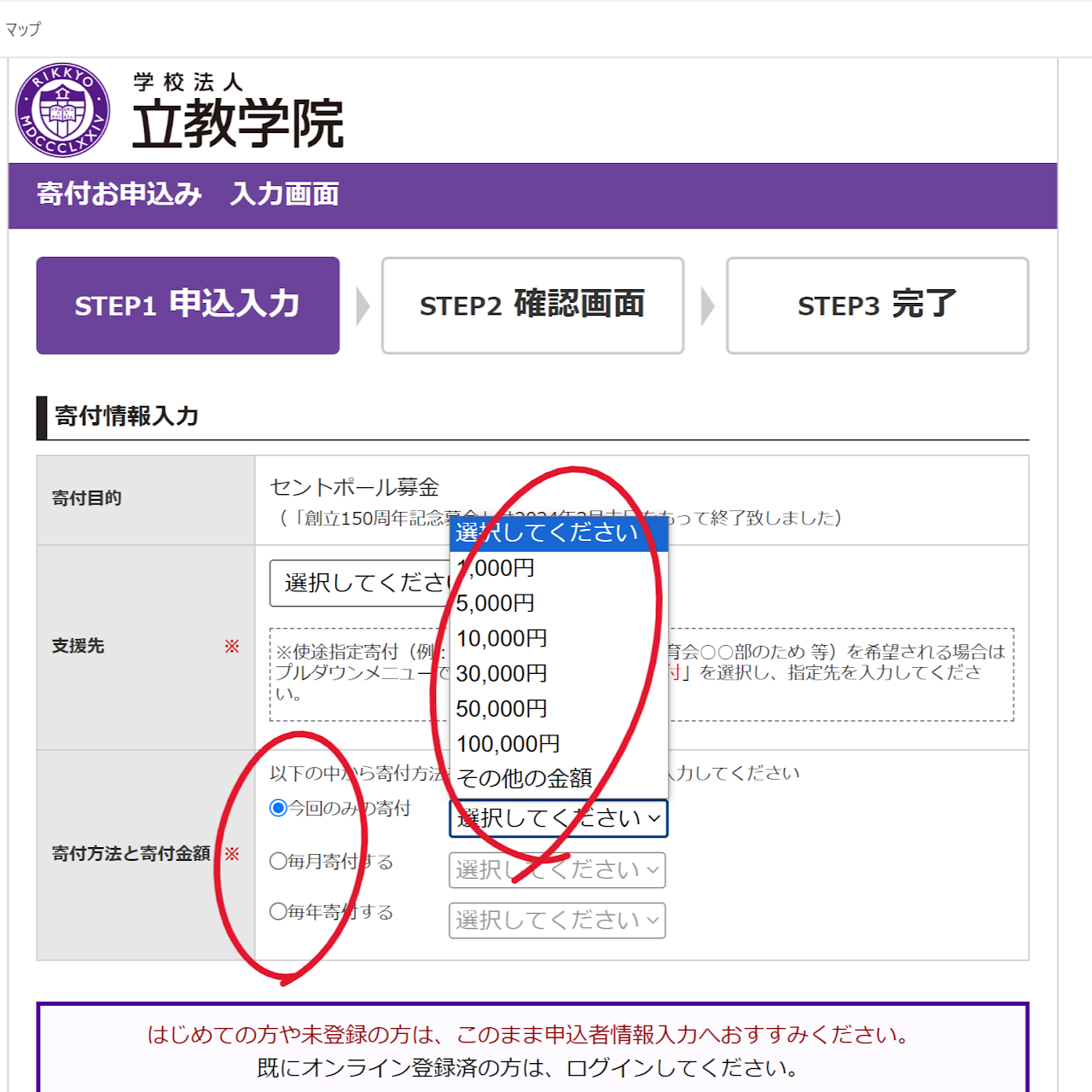
Task: Click the 立教学院 title text logo
Action: (238, 124)
